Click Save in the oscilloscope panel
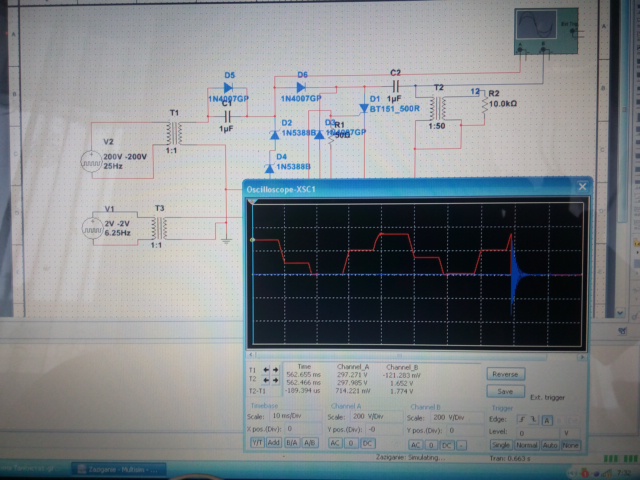Viewport: 640px width, 480px height. point(505,391)
